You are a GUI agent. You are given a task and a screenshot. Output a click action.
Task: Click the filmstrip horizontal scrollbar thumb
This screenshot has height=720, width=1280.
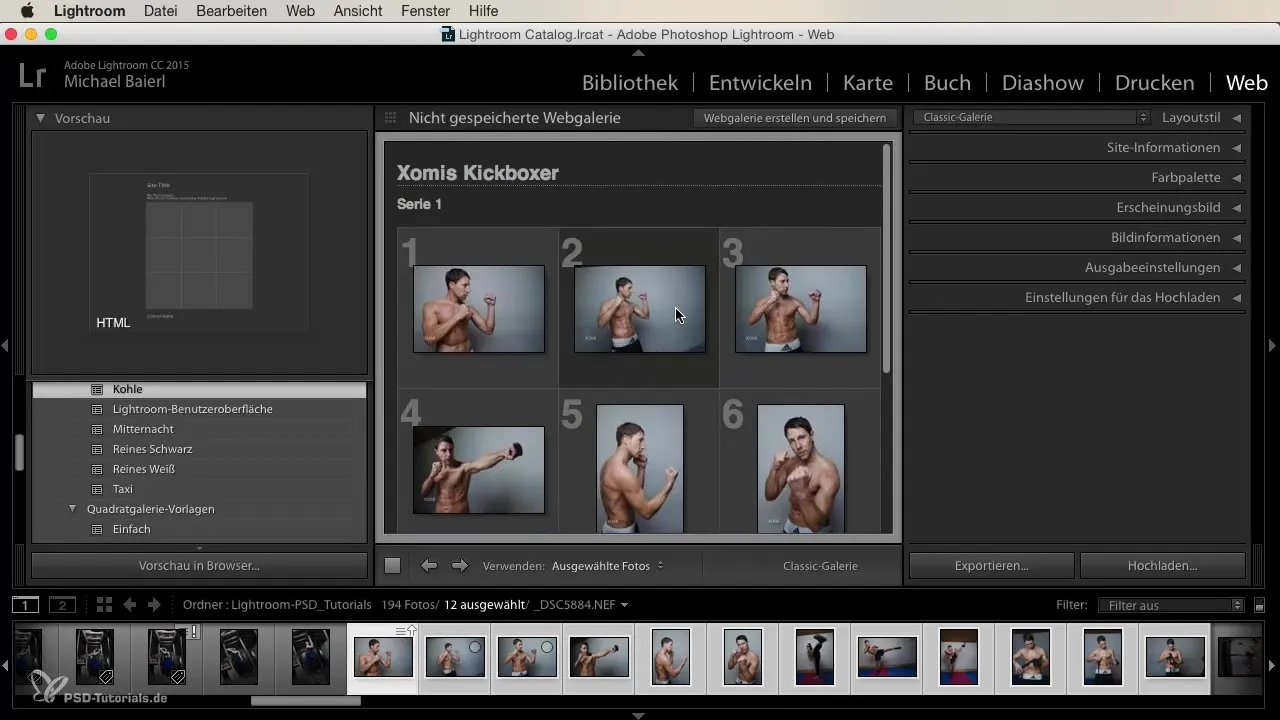pos(305,701)
